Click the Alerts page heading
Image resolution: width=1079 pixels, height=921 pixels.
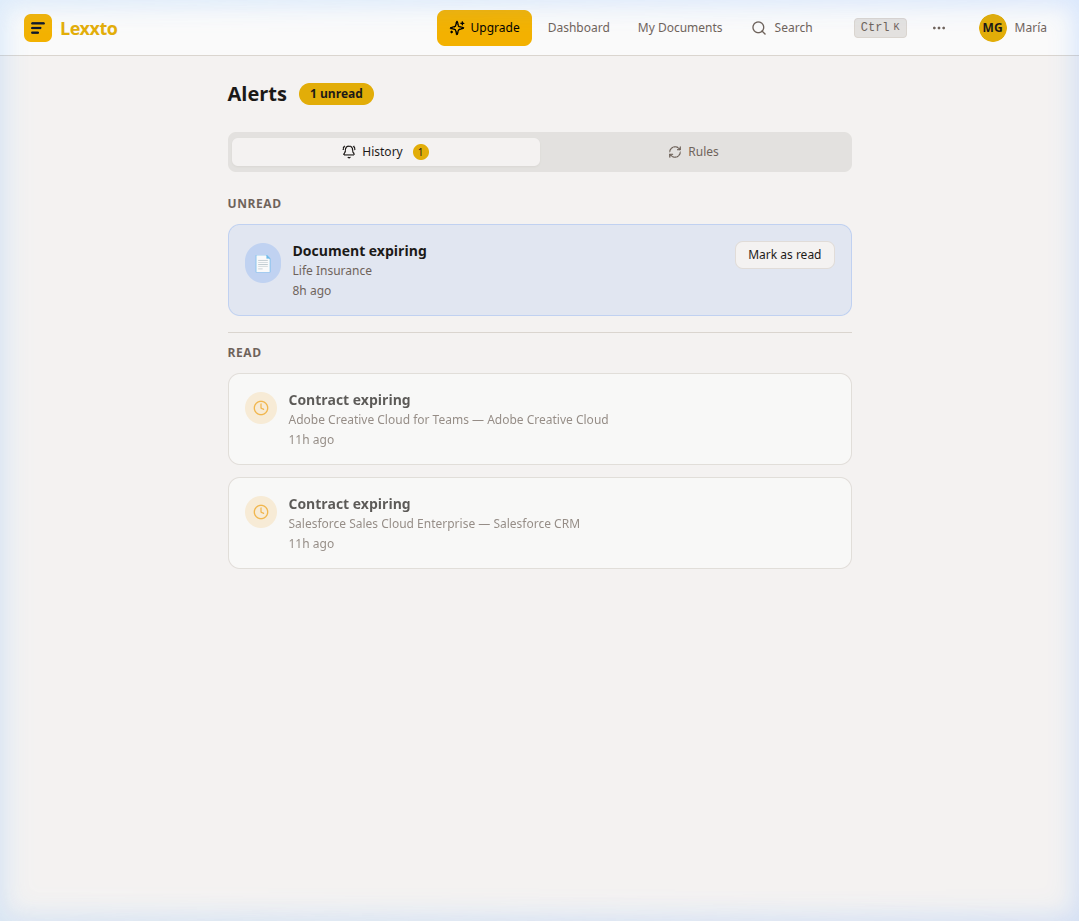tap(257, 94)
